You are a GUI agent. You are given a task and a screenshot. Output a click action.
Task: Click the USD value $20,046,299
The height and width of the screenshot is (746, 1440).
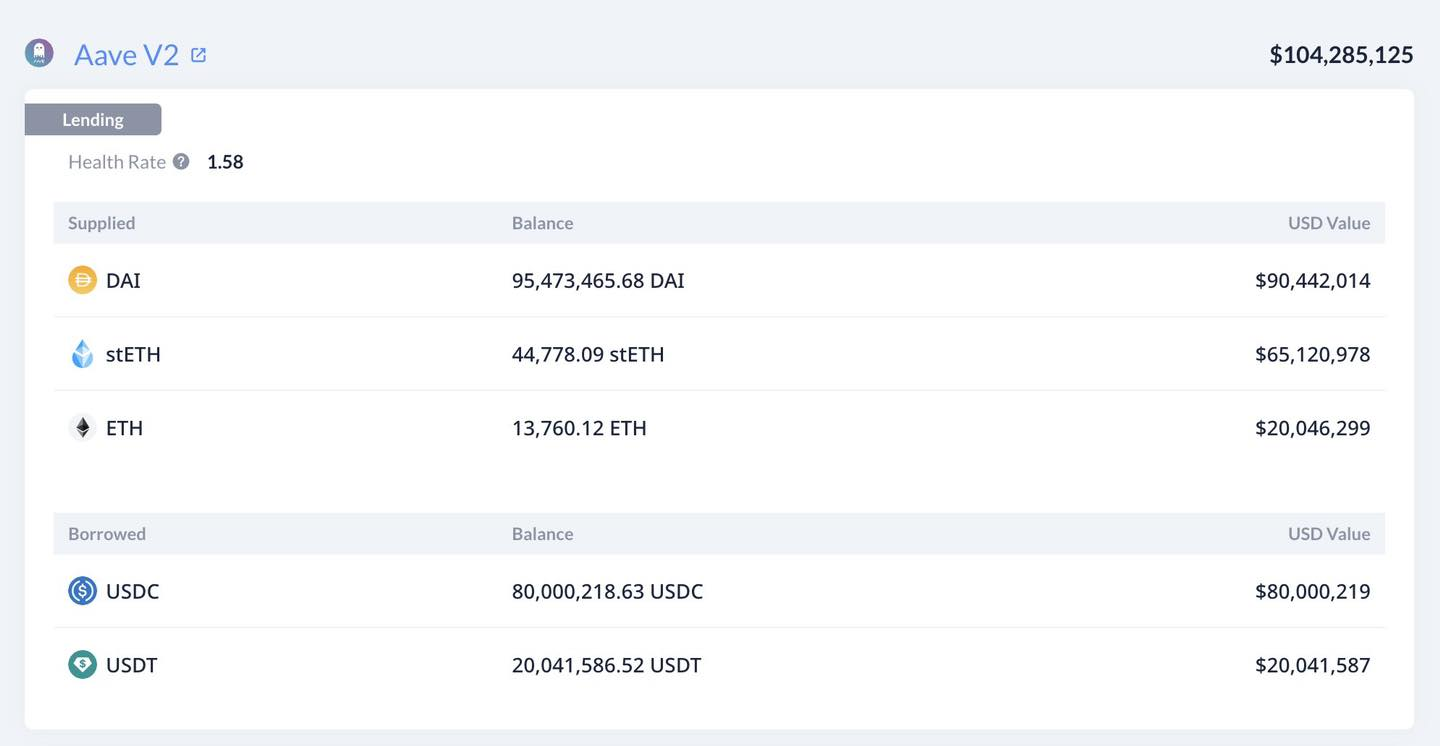[x=1313, y=428]
